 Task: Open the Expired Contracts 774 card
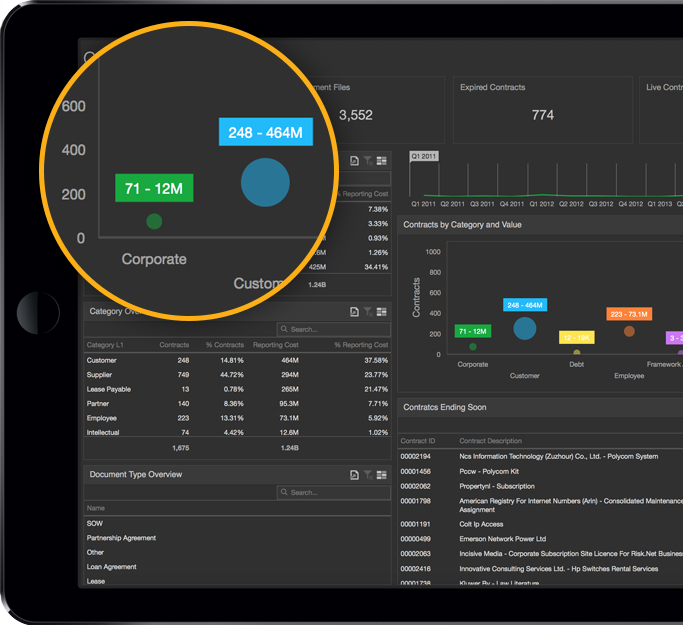543,110
